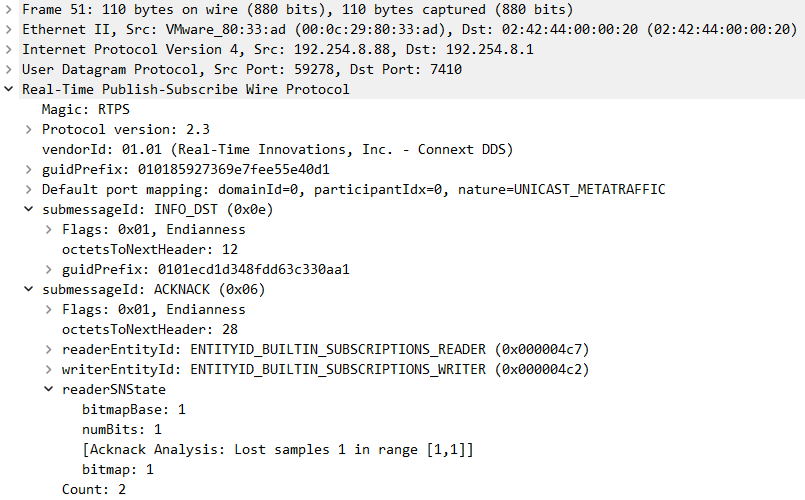Select the Acknack Analysis lost samples line

[277, 449]
